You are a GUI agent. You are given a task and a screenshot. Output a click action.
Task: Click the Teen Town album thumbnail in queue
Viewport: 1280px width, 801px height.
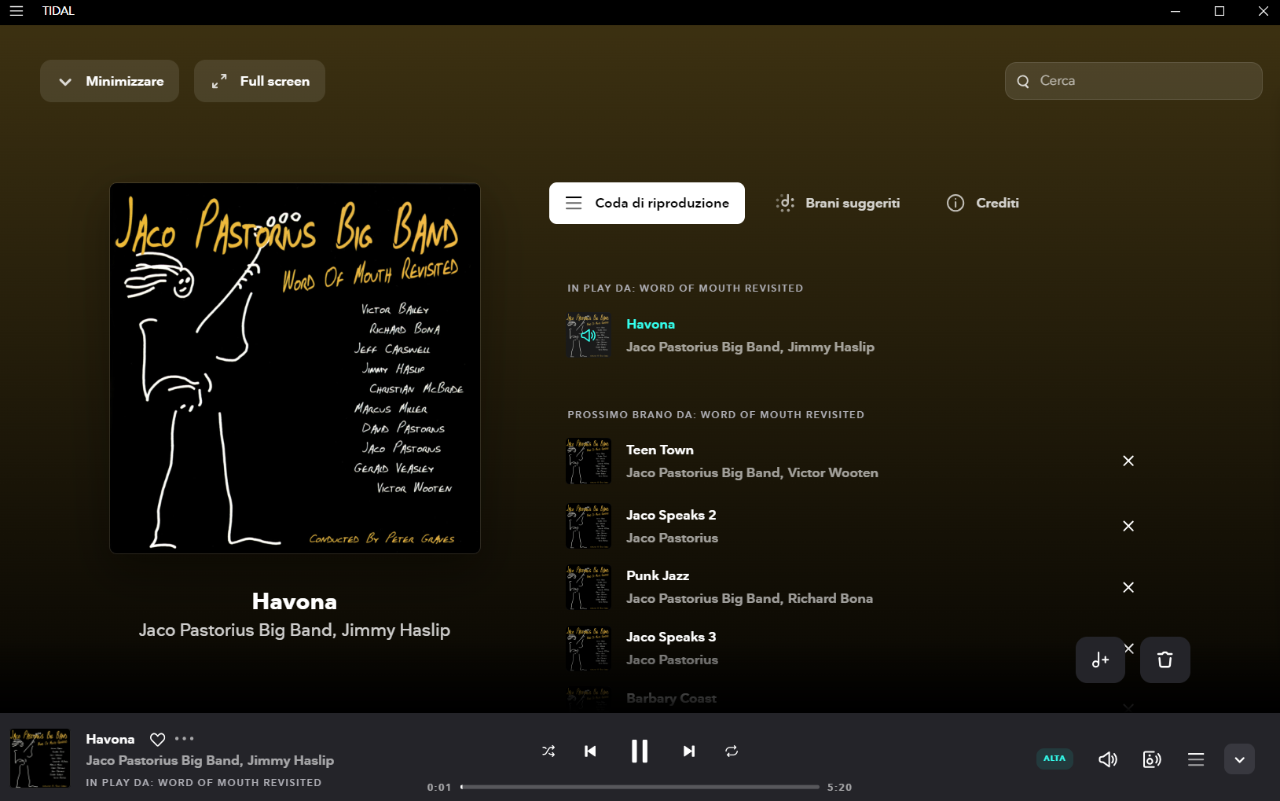(x=589, y=461)
